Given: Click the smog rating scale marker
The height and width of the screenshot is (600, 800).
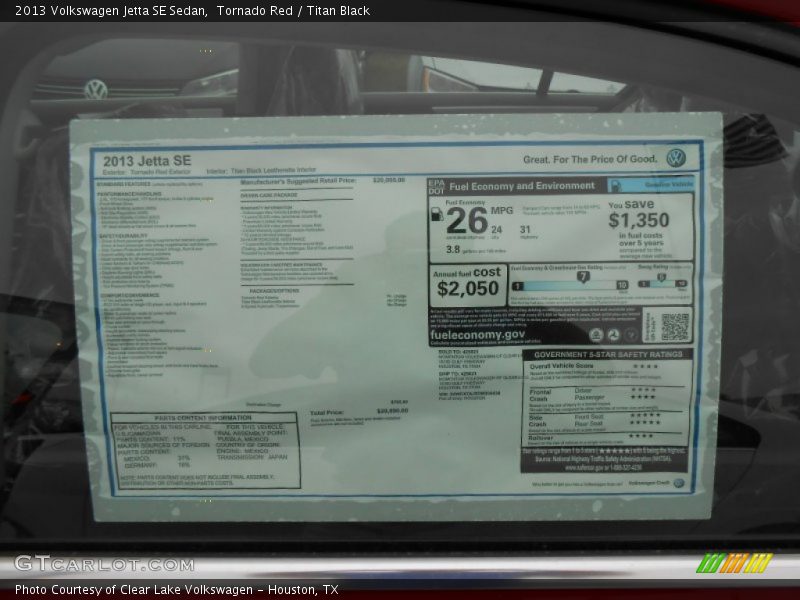Looking at the screenshot, I should click(x=661, y=278).
